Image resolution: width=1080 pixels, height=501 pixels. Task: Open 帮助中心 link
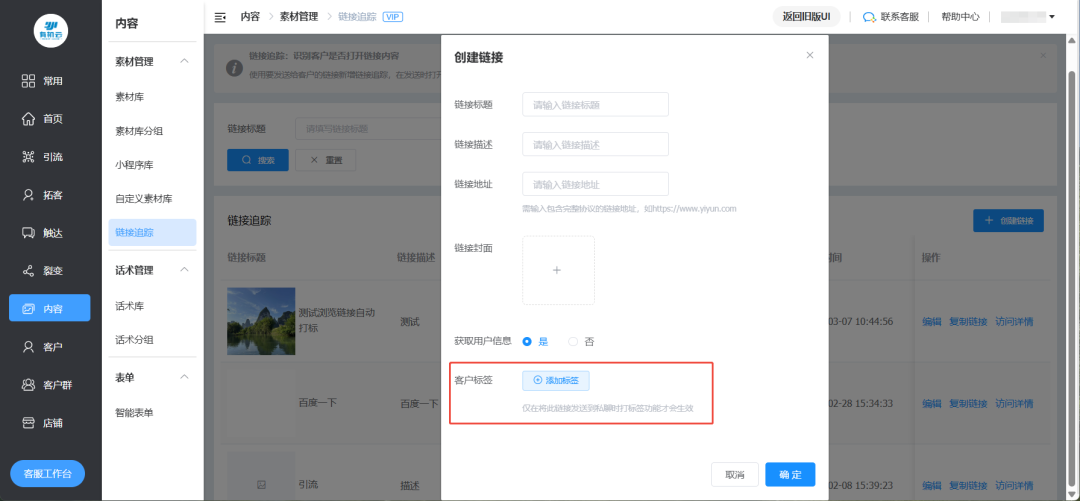959,17
